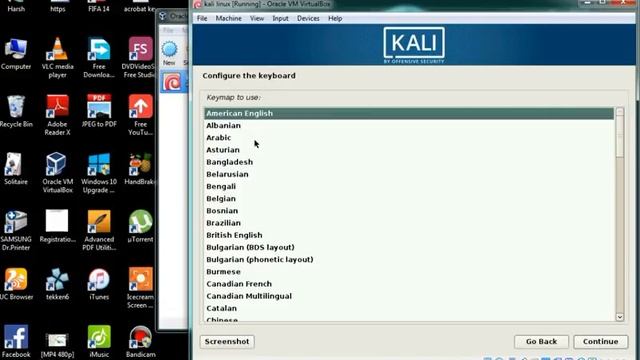
Task: Select Bulgarian (phonetic layout) keymap
Action: pyautogui.click(x=409, y=260)
